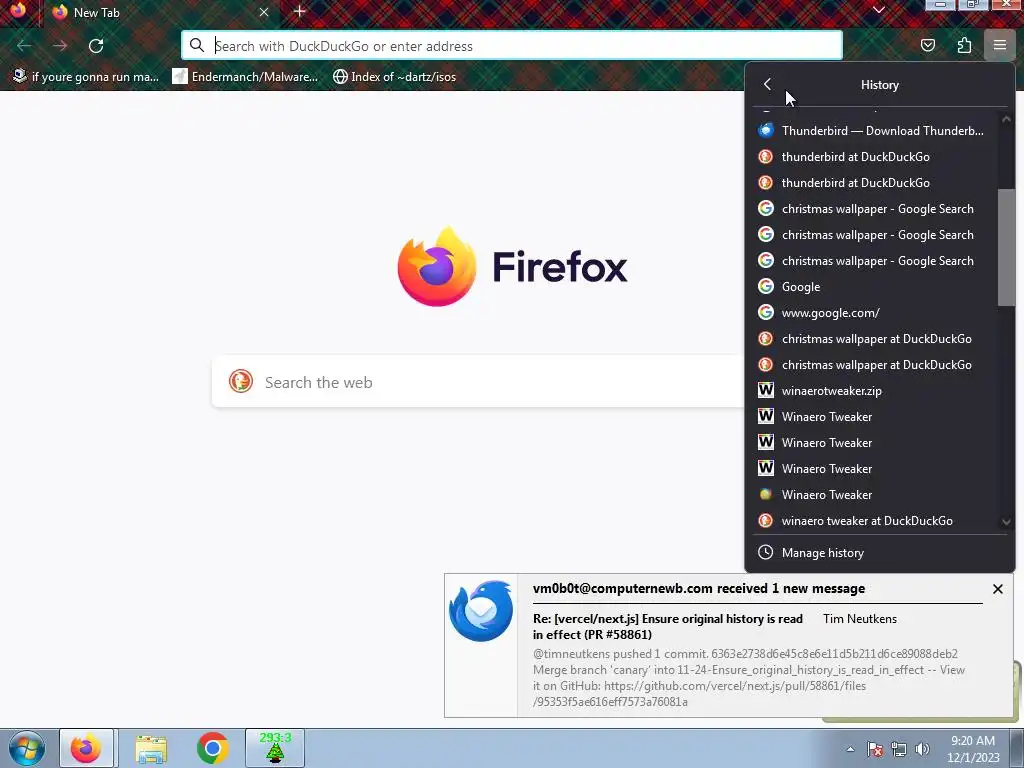
Task: Click the History panel scrollbar down arrow
Action: click(x=1006, y=522)
